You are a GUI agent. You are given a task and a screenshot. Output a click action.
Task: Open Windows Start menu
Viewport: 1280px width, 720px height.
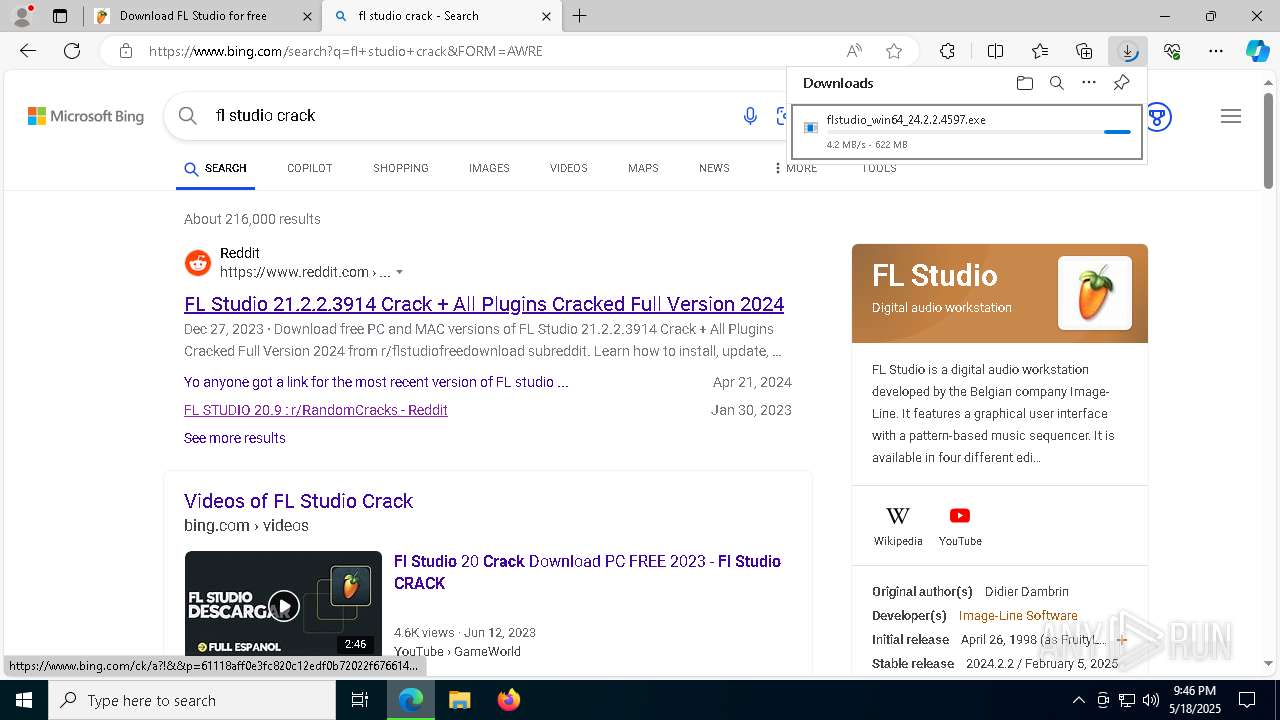[24, 700]
